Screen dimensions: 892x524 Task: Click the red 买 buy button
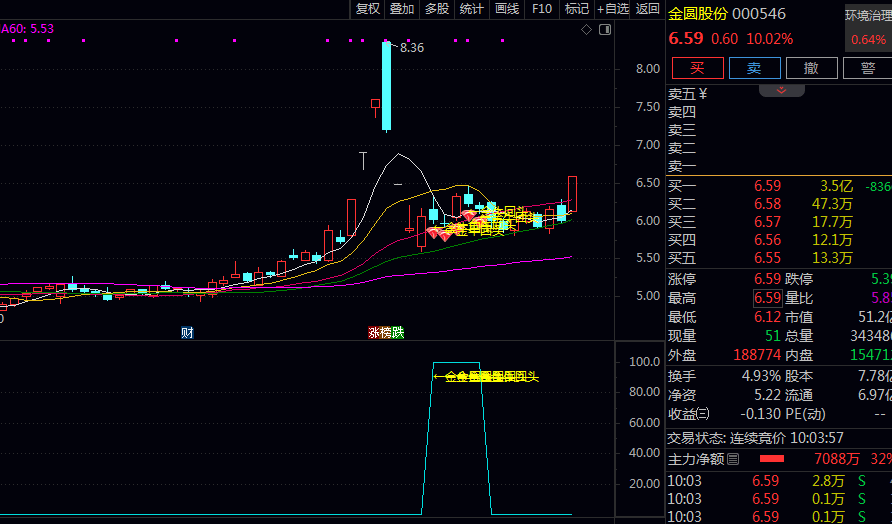tap(697, 68)
